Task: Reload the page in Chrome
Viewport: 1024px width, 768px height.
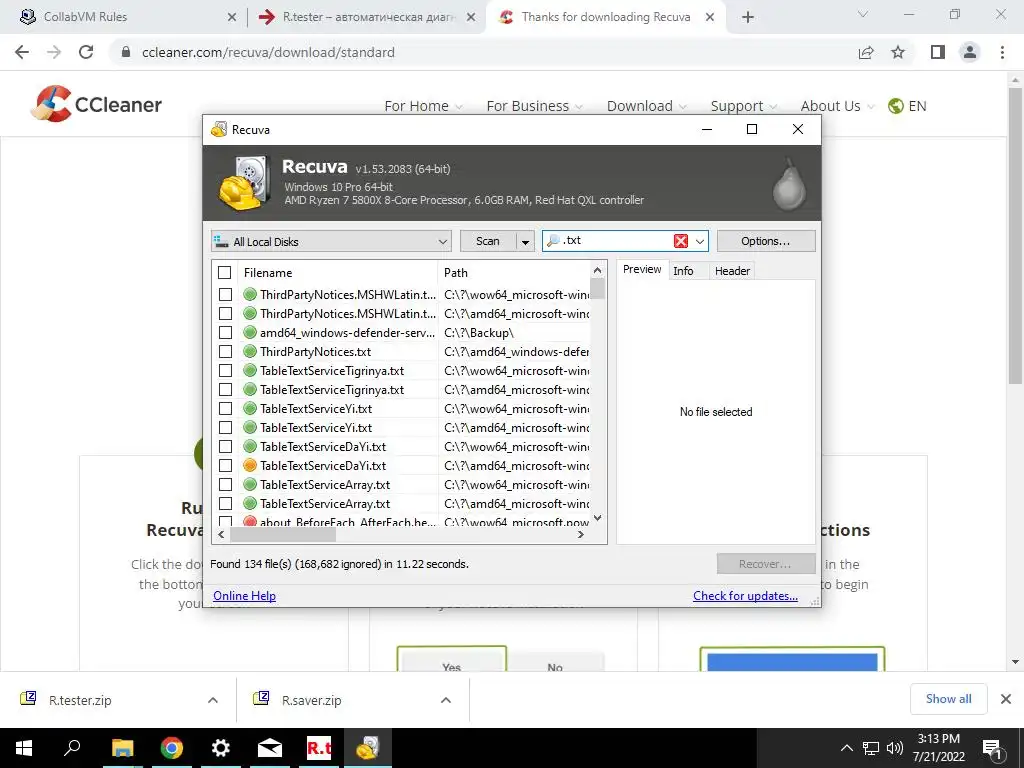Action: click(86, 52)
